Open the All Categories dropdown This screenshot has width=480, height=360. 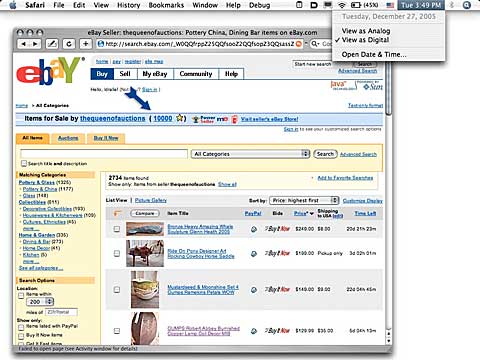250,154
